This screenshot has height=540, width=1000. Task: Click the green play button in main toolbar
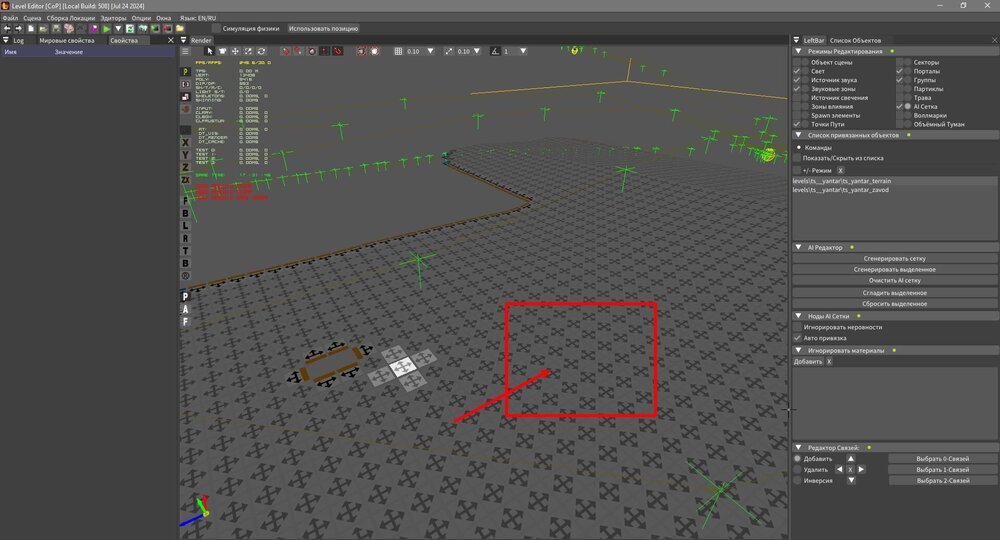tap(106, 29)
